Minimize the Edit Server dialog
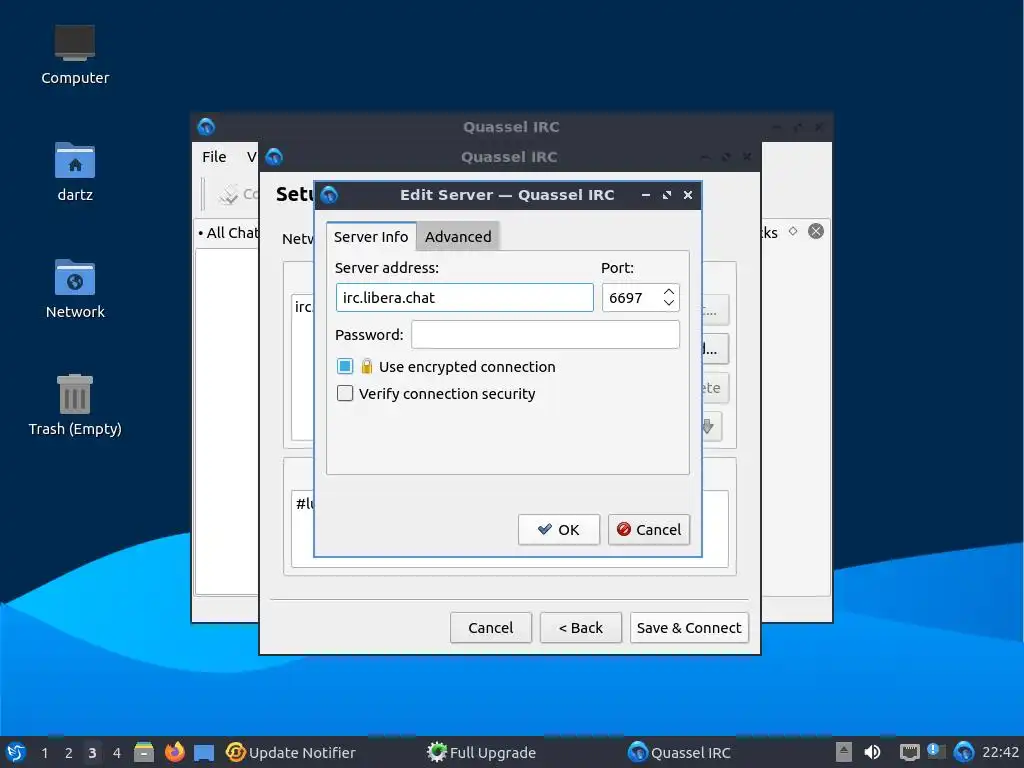 [x=645, y=195]
